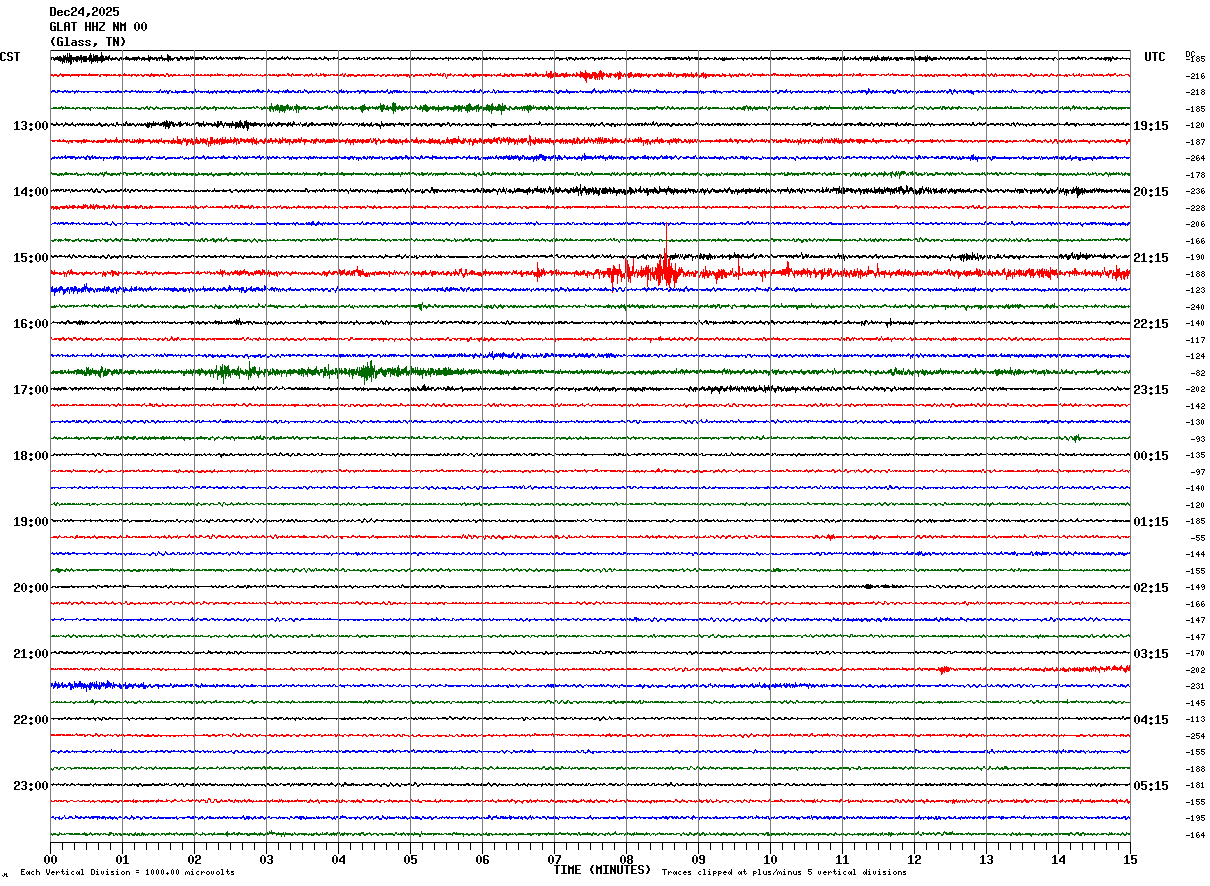
Task: Pick minute 05 on the time axis
Action: (410, 859)
